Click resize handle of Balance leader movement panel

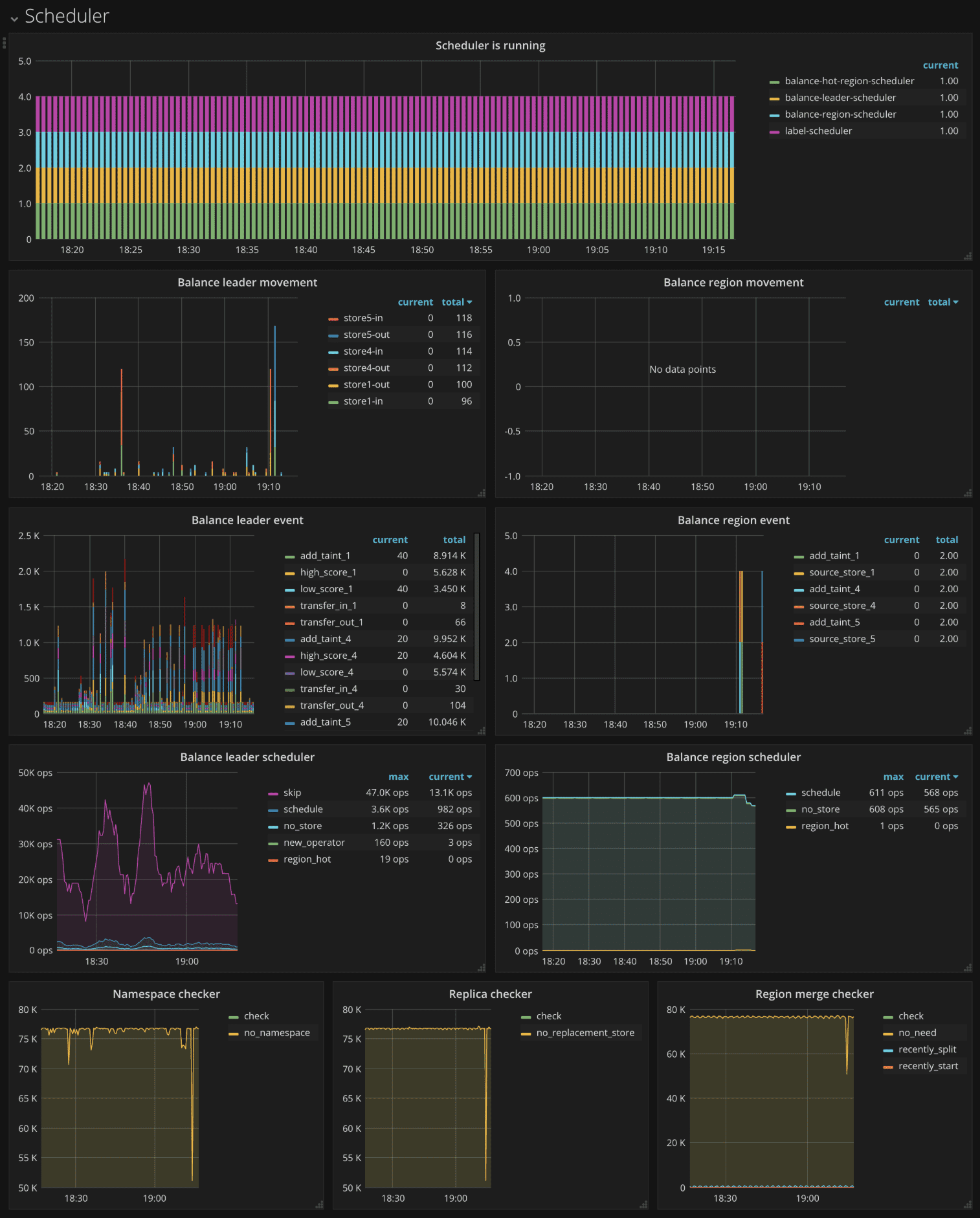(x=481, y=493)
